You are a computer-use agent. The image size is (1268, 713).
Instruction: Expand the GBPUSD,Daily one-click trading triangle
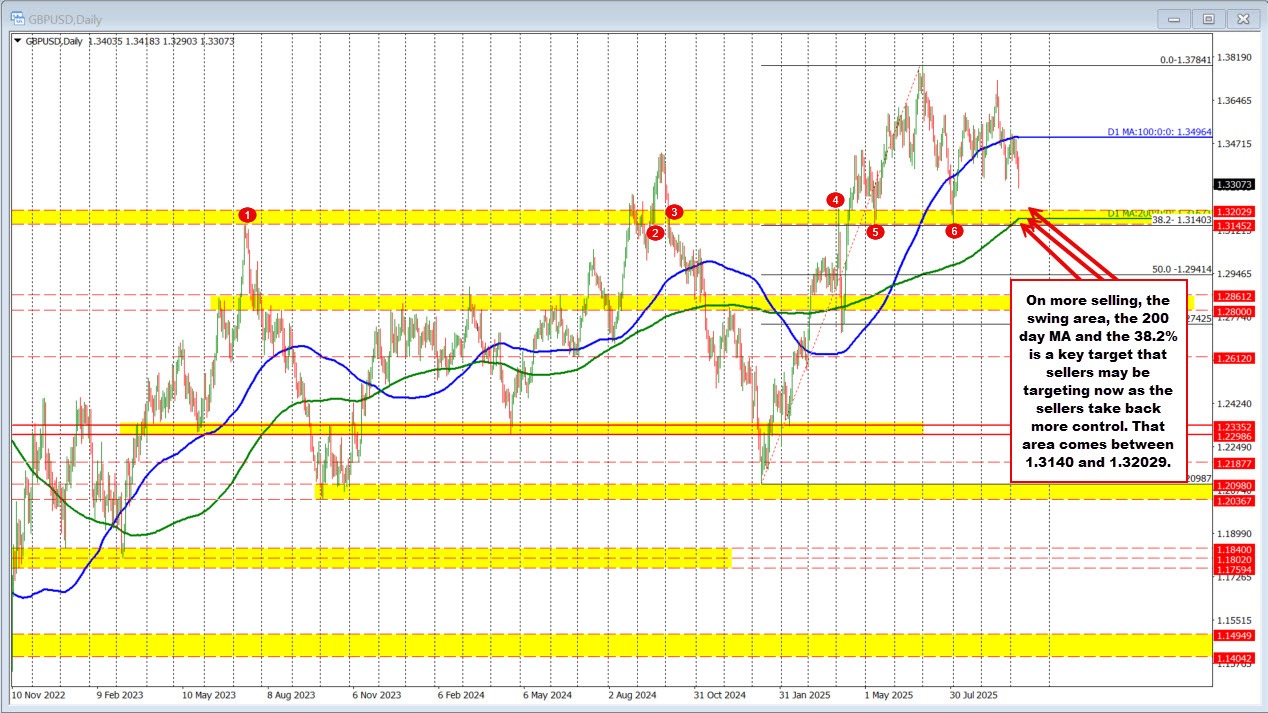pos(17,41)
